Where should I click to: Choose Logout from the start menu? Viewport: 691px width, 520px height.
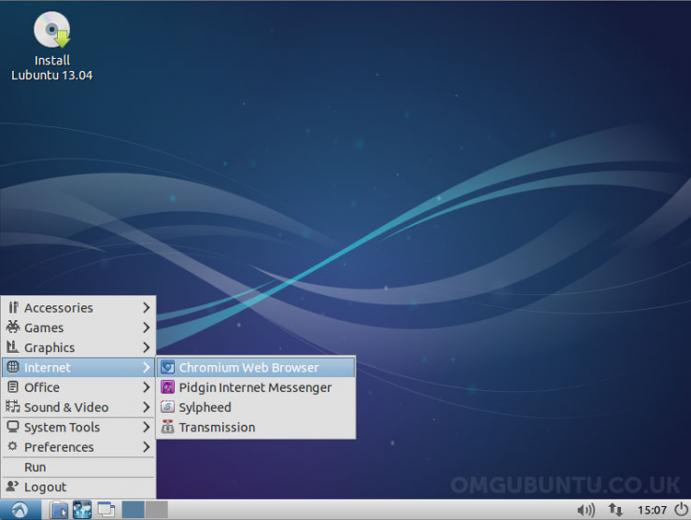click(x=78, y=487)
